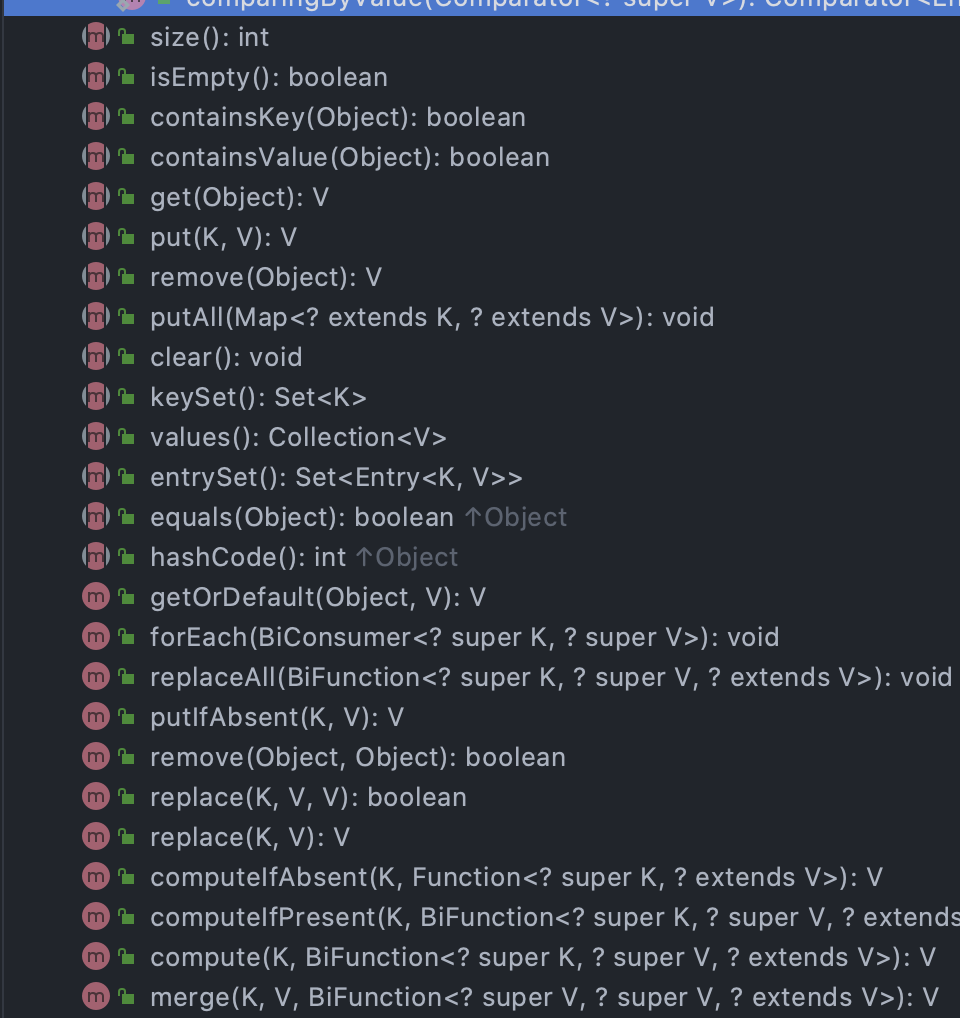
Task: Click the method icon beside compute(K, BiFunction)
Action: pyautogui.click(x=96, y=958)
